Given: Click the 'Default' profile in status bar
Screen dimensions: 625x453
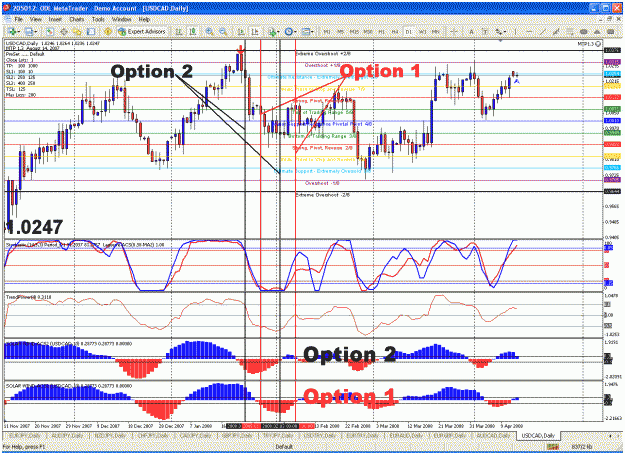Looking at the screenshot, I should point(284,447).
